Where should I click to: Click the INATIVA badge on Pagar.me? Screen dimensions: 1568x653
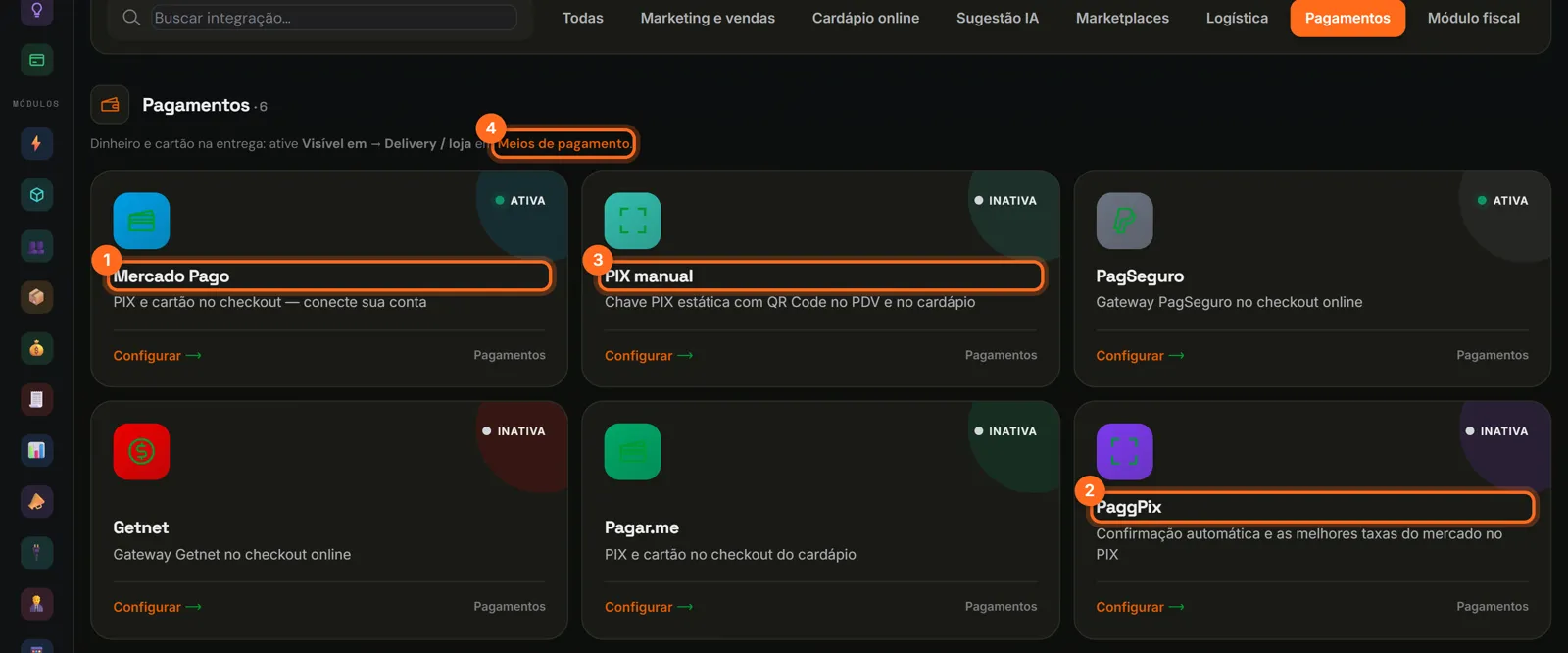(1005, 431)
